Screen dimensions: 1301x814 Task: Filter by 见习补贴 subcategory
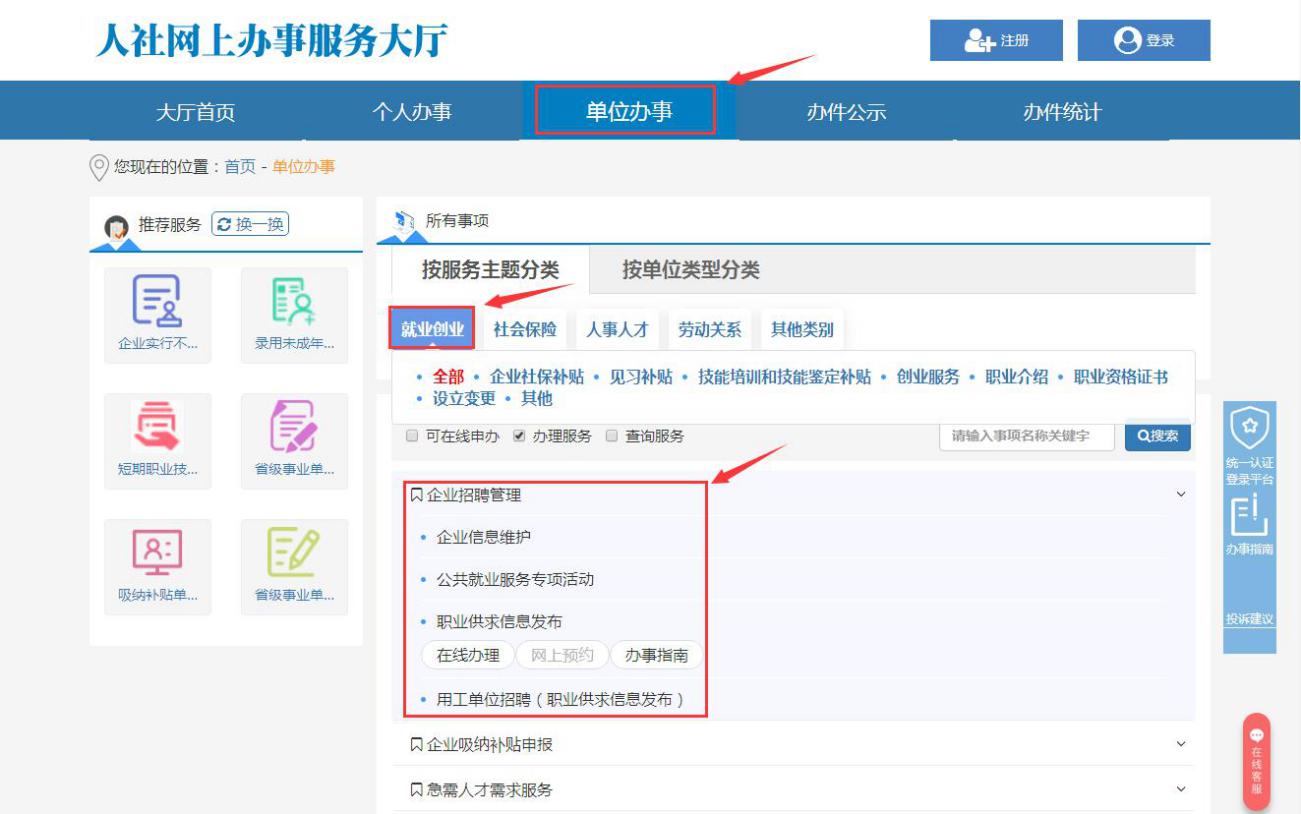pos(641,377)
